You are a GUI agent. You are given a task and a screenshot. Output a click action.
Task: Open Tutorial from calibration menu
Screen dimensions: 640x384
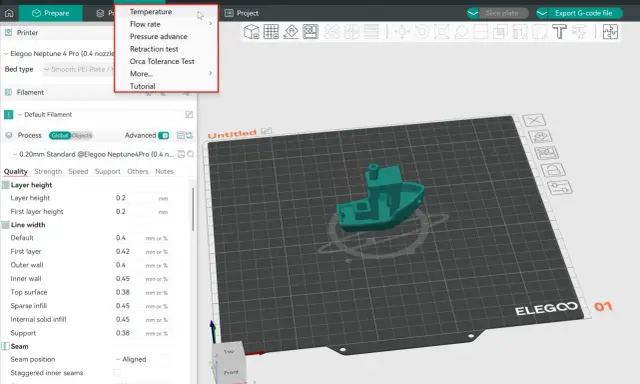pos(166,86)
